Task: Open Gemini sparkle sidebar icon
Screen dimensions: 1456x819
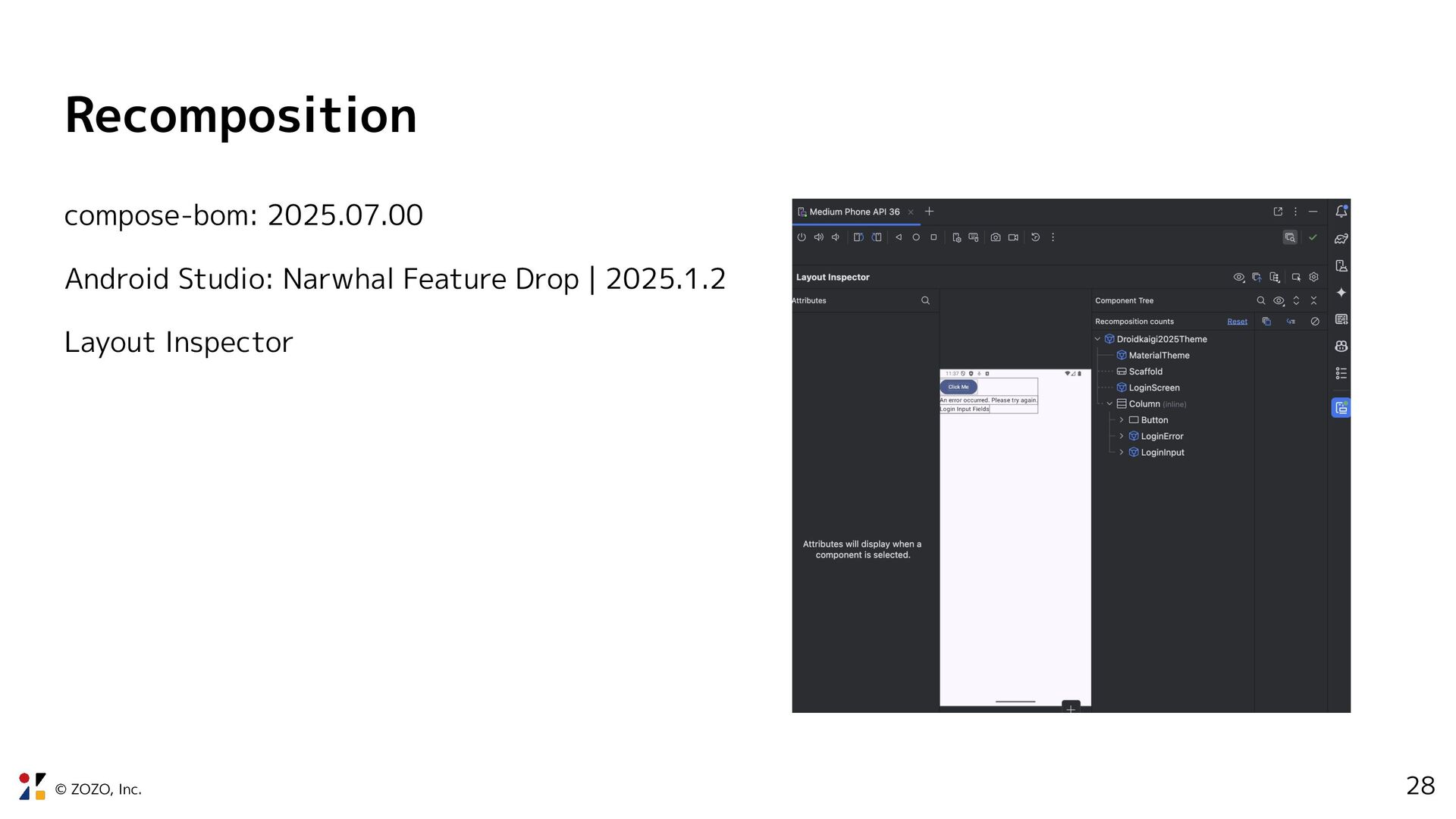Action: (x=1341, y=293)
